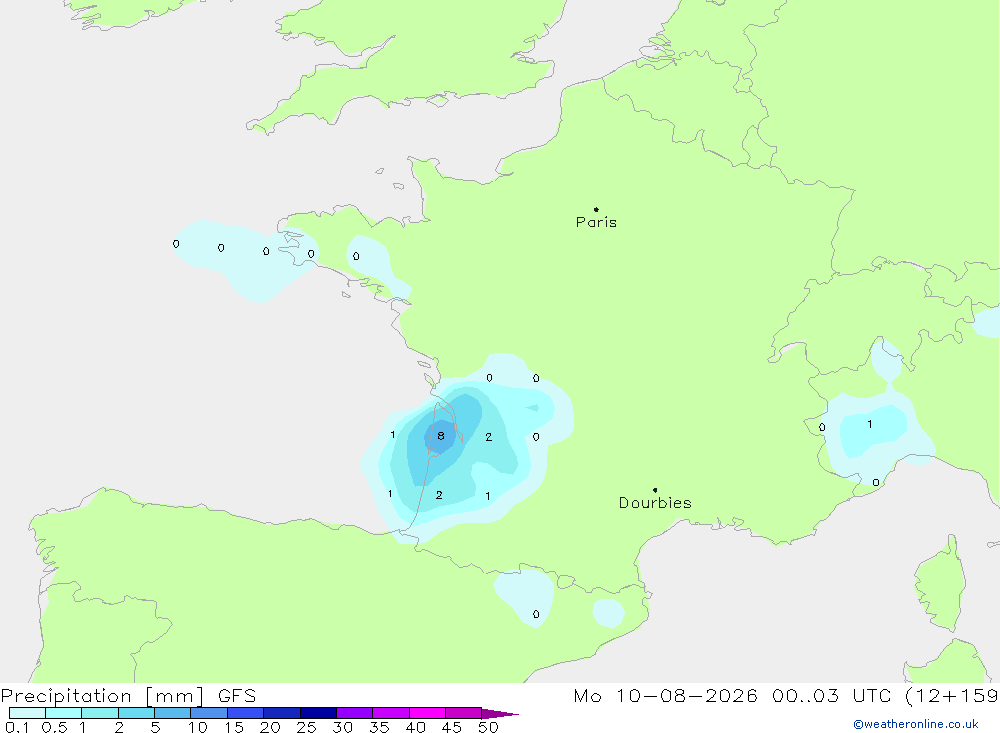Click the legend's purple over-50 arrow tip
The width and height of the screenshot is (1000, 733).
pos(500,714)
